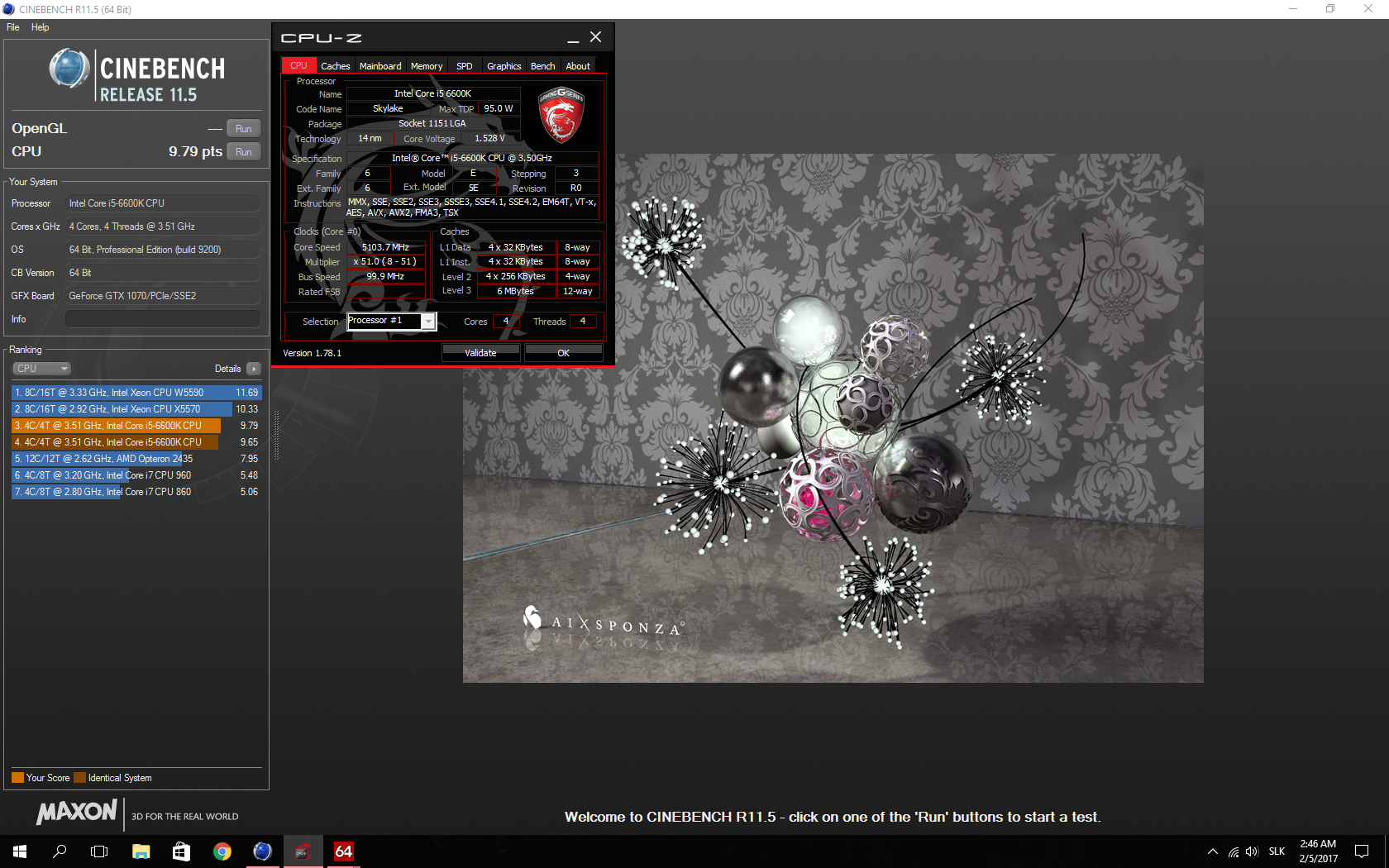Open Windows search from taskbar
This screenshot has width=1389, height=868.
(60, 851)
